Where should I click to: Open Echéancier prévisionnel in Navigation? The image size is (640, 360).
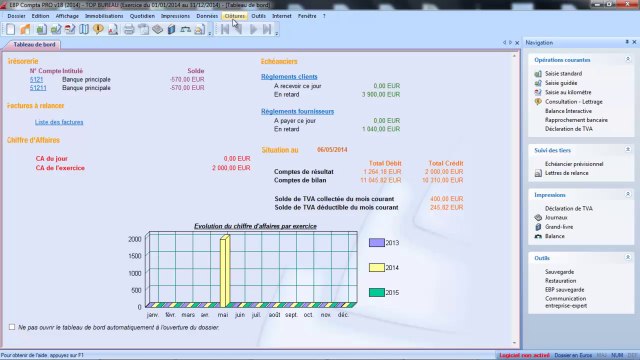(x=574, y=164)
